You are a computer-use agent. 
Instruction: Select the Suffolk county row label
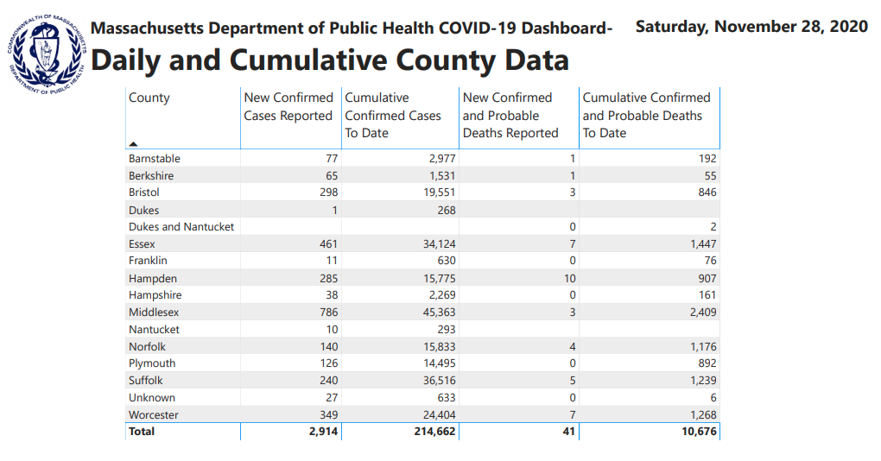click(x=146, y=381)
